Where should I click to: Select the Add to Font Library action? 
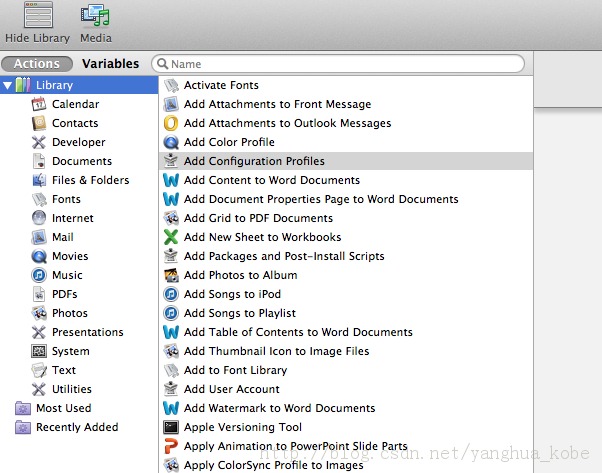[346, 370]
